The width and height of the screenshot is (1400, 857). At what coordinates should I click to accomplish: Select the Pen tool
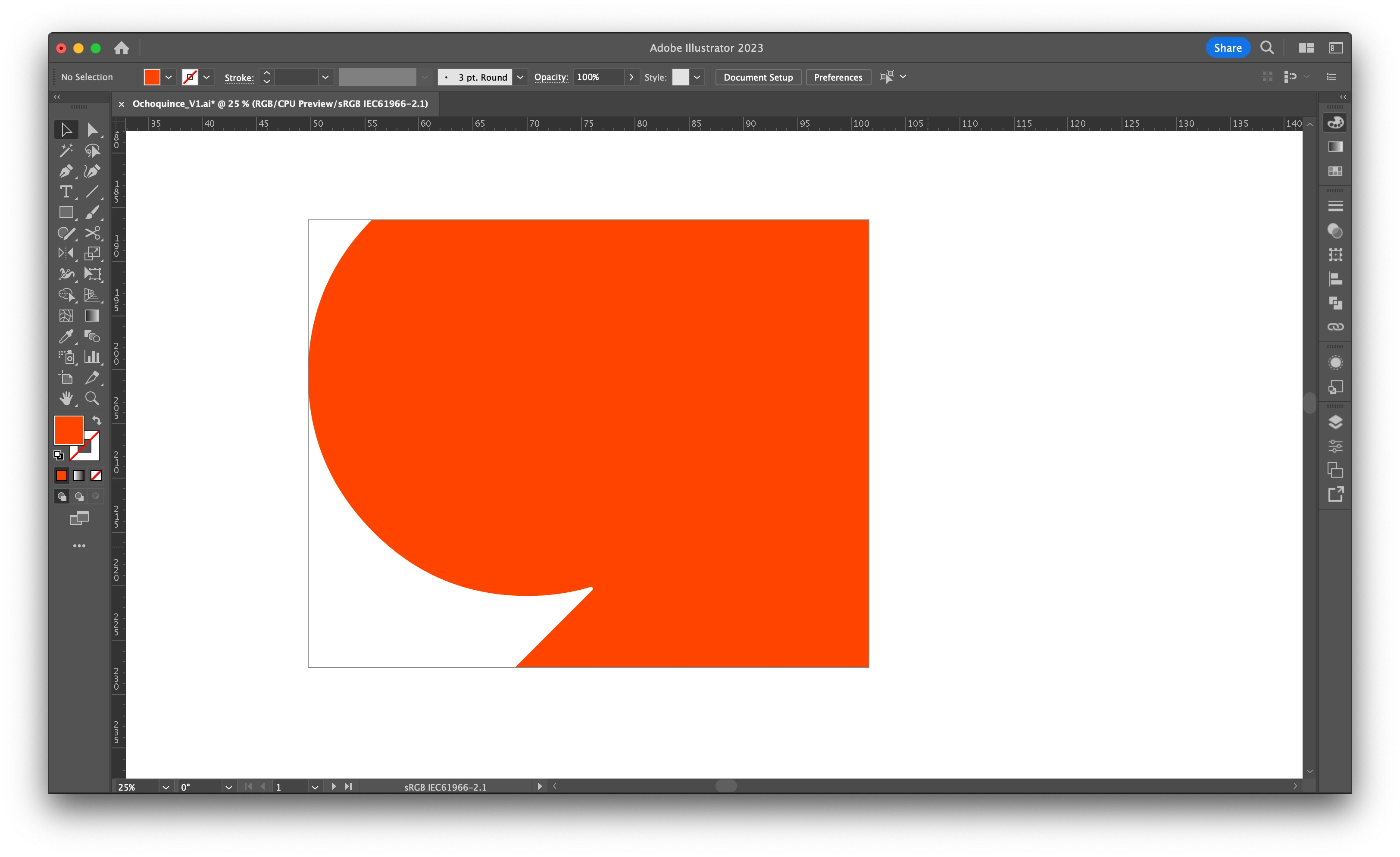pos(66,171)
